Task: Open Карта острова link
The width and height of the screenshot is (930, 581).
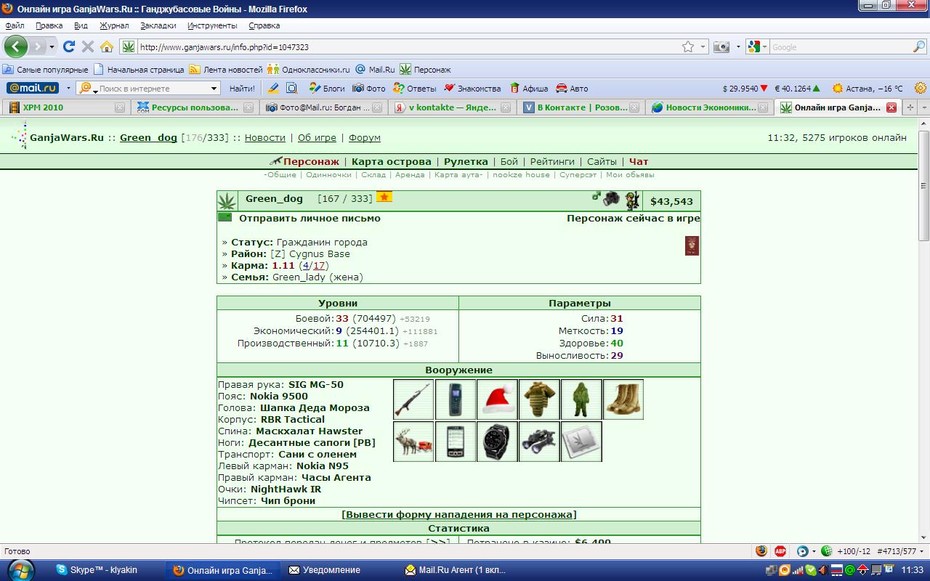Action: 391,161
